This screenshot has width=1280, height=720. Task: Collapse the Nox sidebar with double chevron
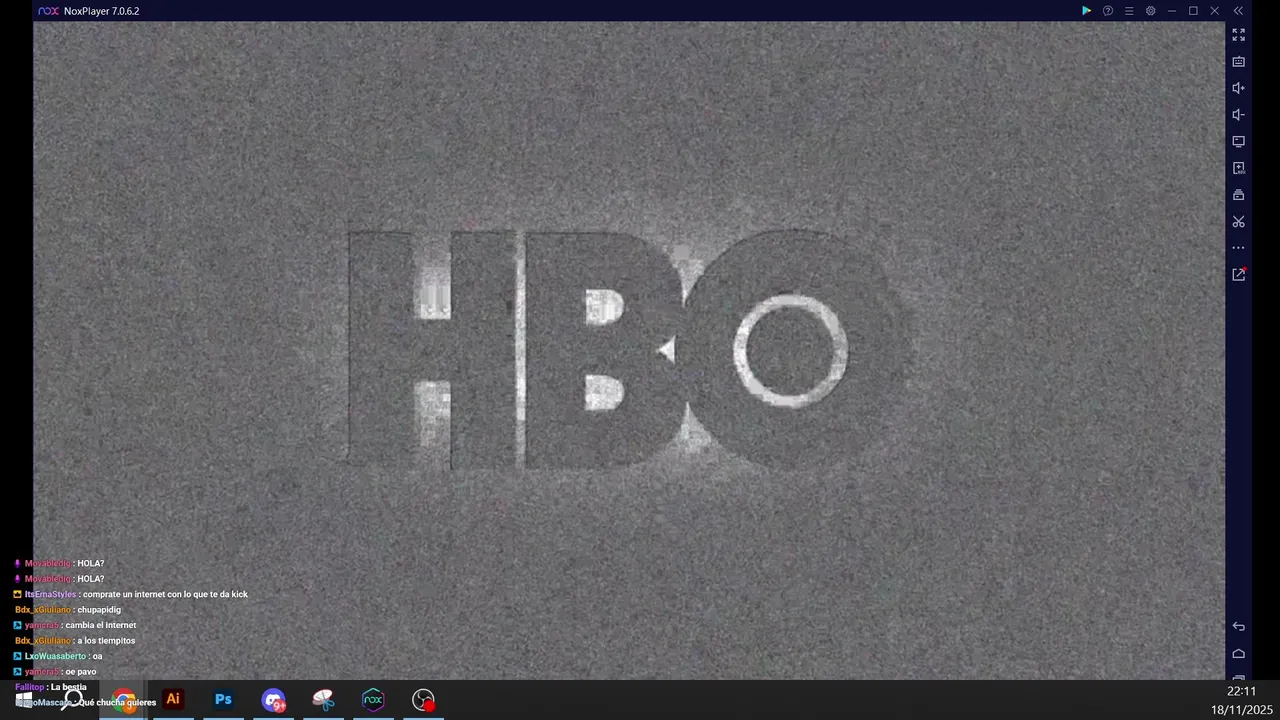[x=1238, y=11]
